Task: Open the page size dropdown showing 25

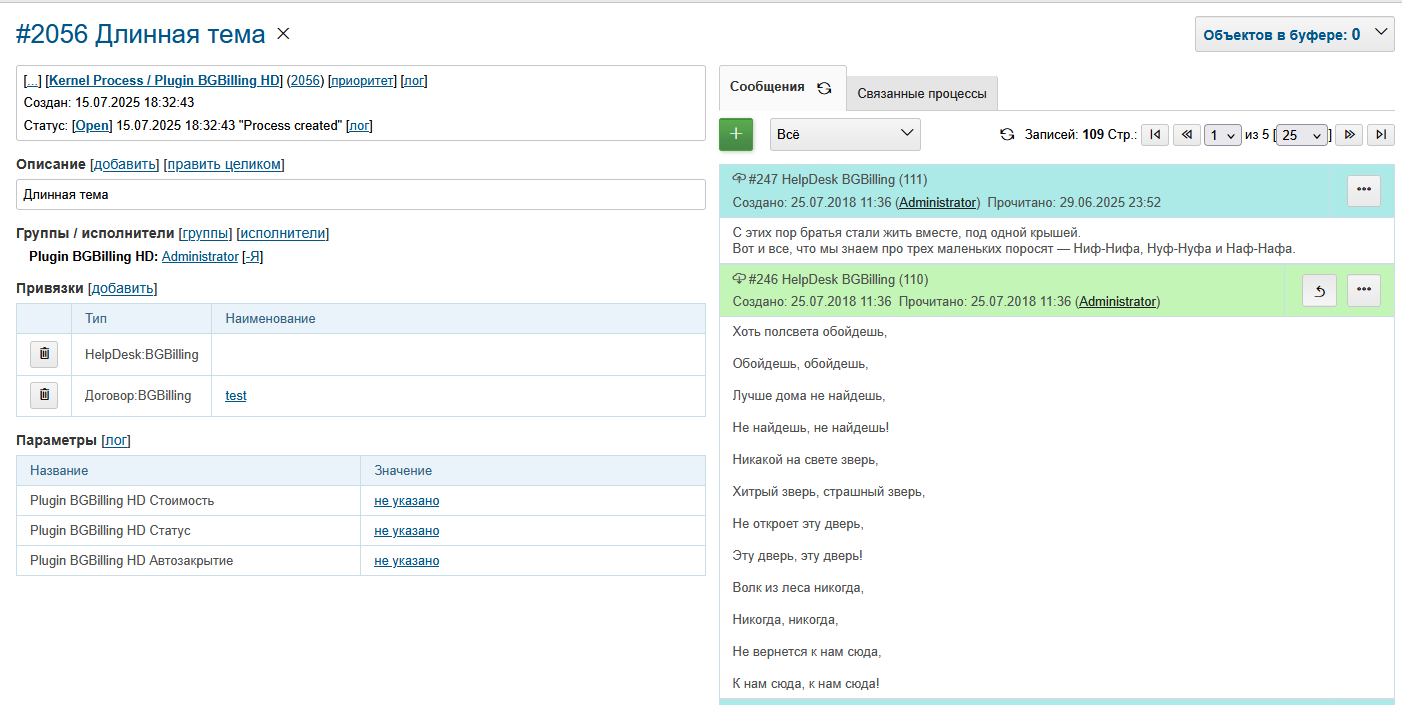Action: coord(1301,133)
